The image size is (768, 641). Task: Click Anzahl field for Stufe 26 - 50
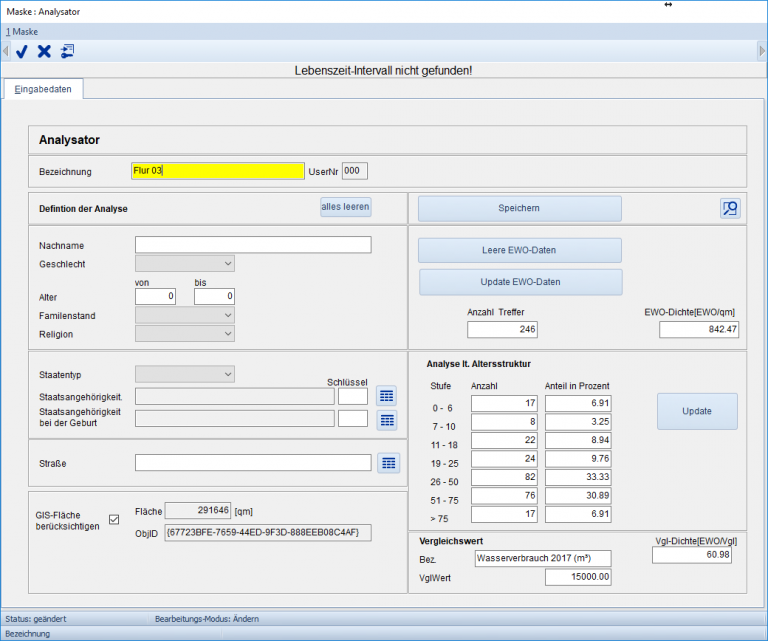[504, 477]
